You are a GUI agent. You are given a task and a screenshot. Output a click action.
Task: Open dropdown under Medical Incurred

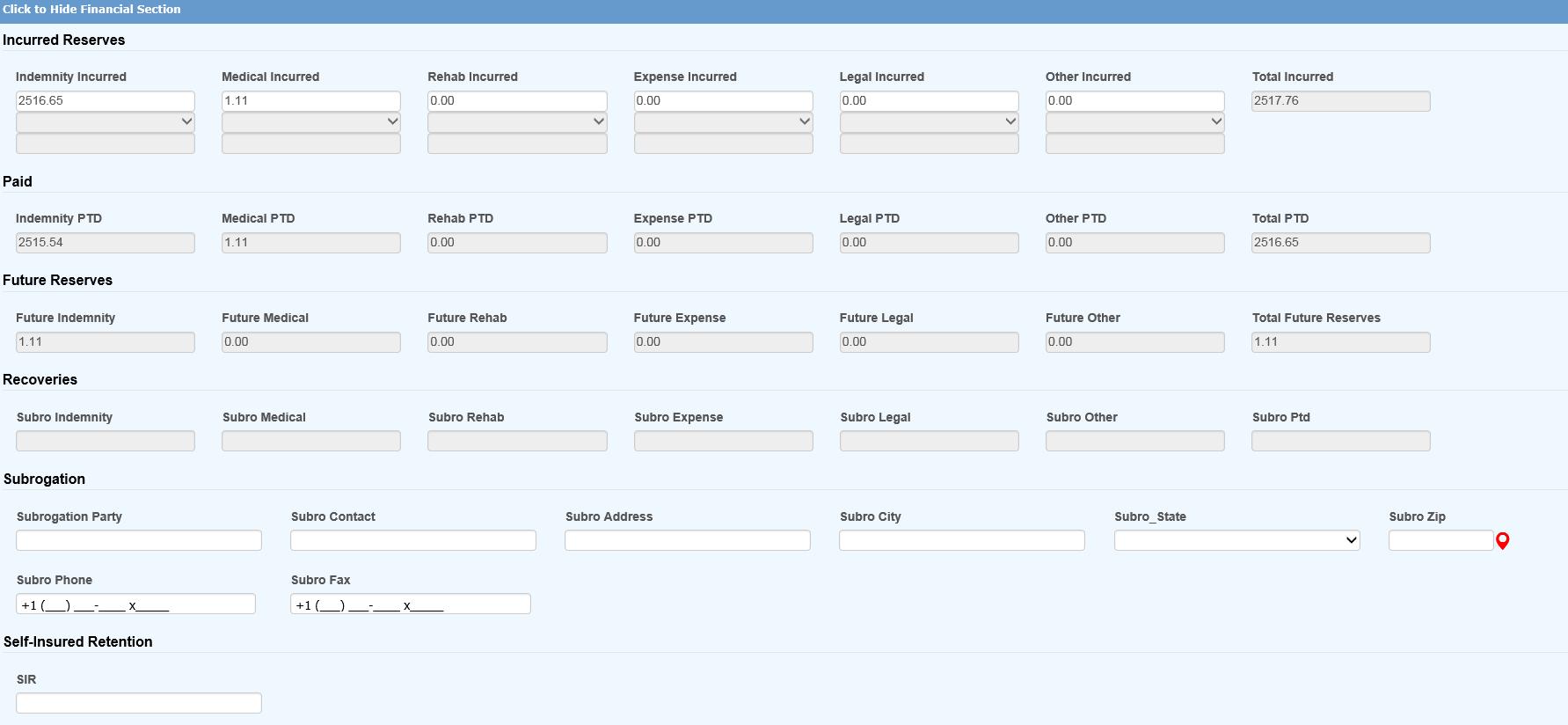click(311, 122)
